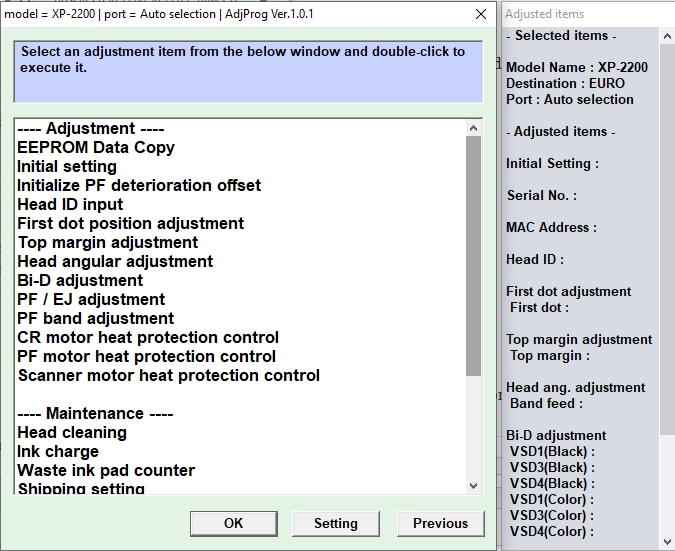Select Head cleaning maintenance item
This screenshot has width=675, height=551.
pos(72,432)
